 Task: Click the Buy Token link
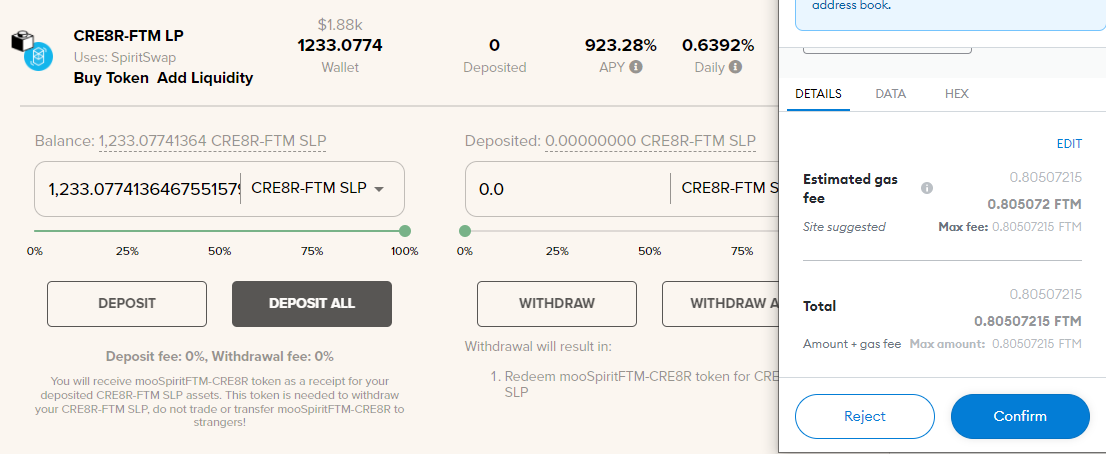(111, 78)
